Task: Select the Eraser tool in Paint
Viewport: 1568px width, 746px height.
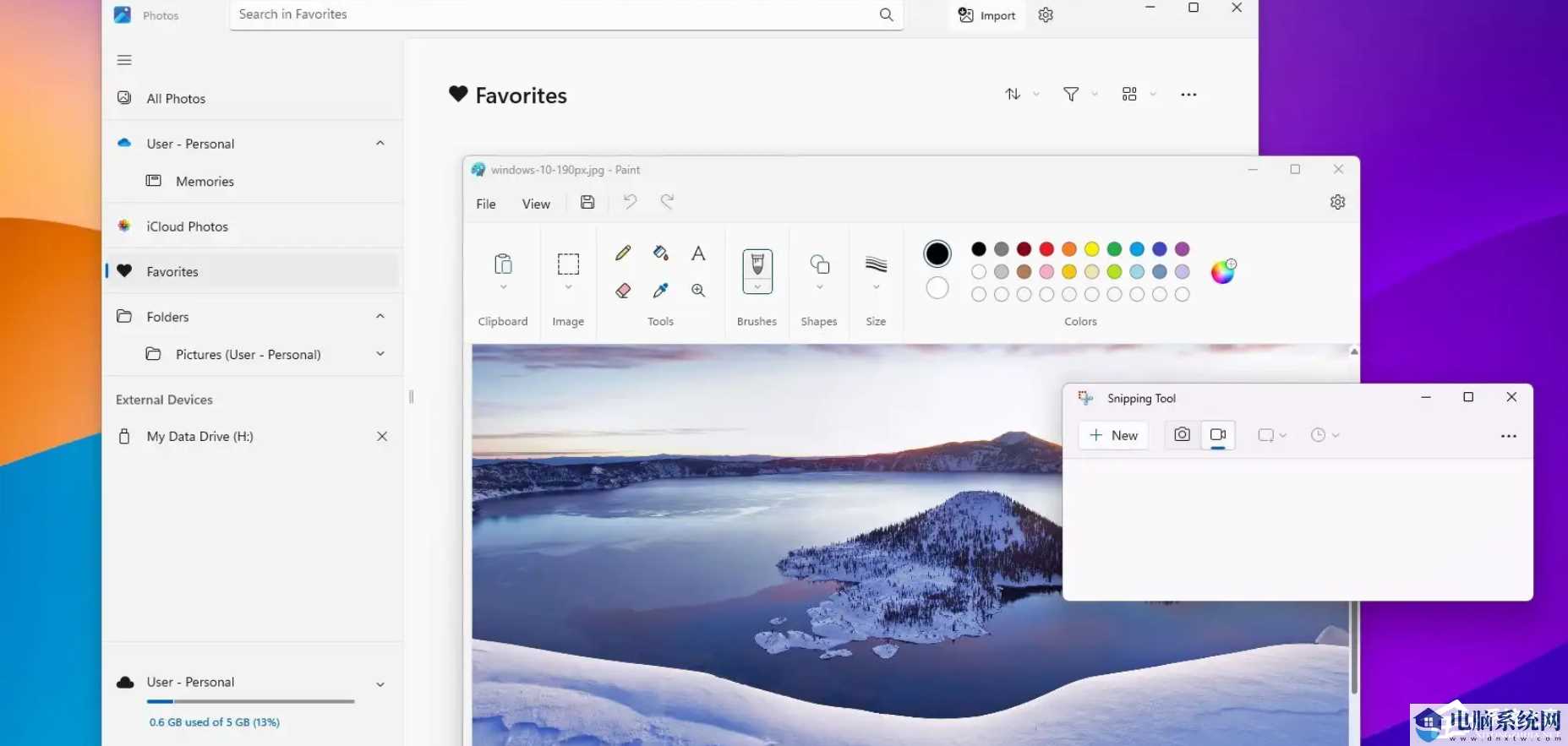Action: click(x=623, y=291)
